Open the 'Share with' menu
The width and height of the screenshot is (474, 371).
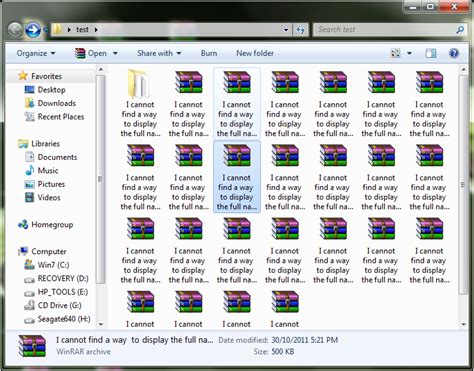159,53
